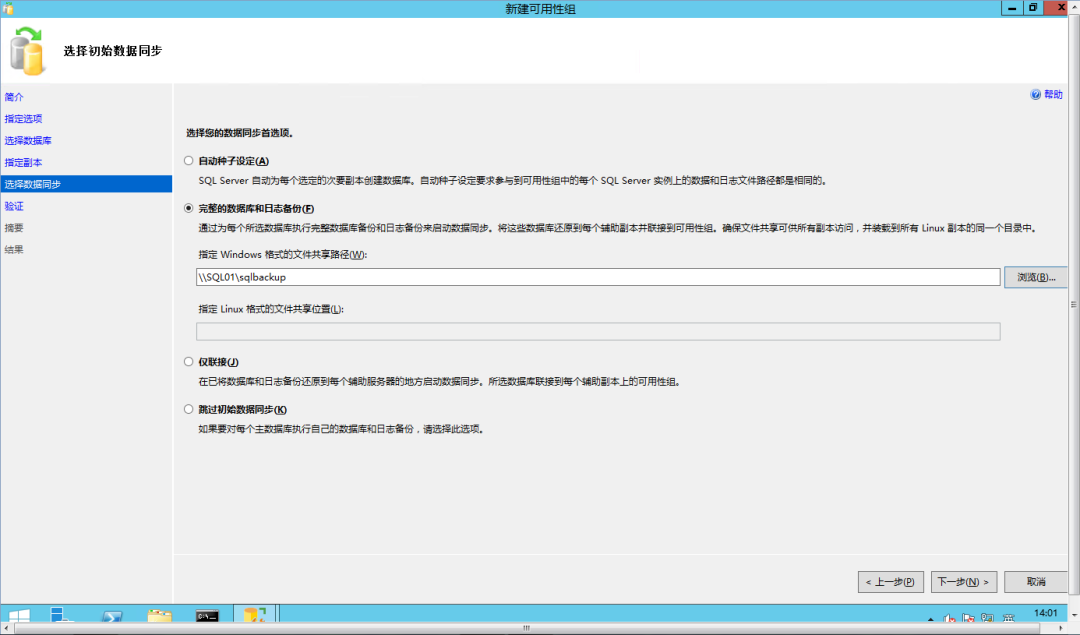This screenshot has height=635, width=1080.
Task: Click the 结果 wizard step
Action: pyautogui.click(x=14, y=249)
